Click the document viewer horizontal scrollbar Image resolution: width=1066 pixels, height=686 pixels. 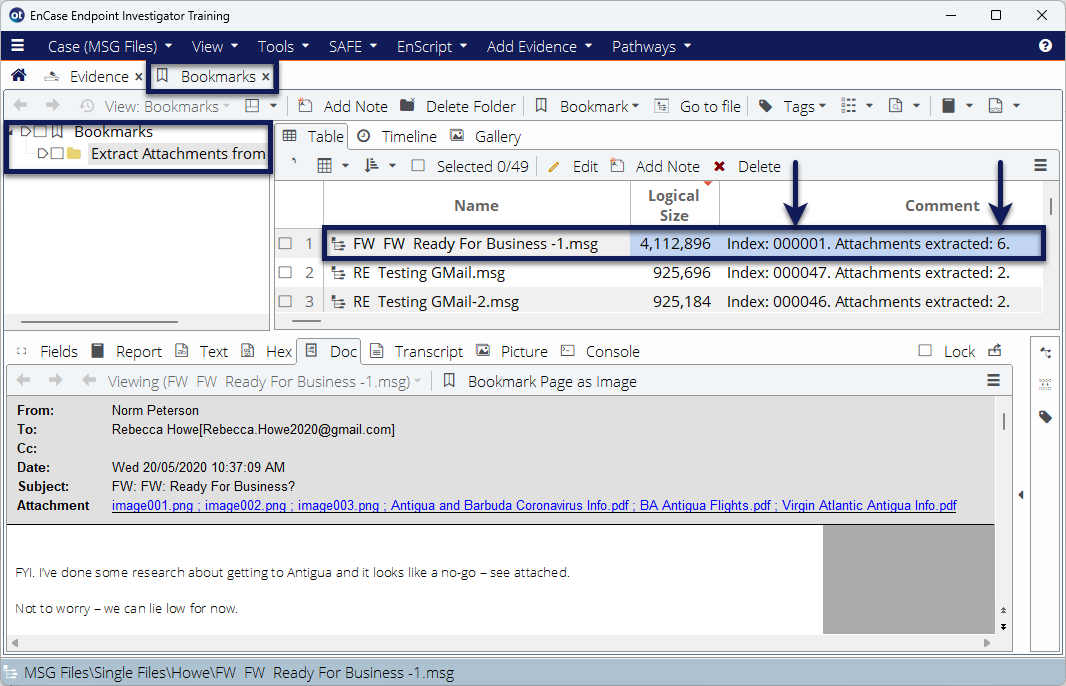[x=501, y=642]
